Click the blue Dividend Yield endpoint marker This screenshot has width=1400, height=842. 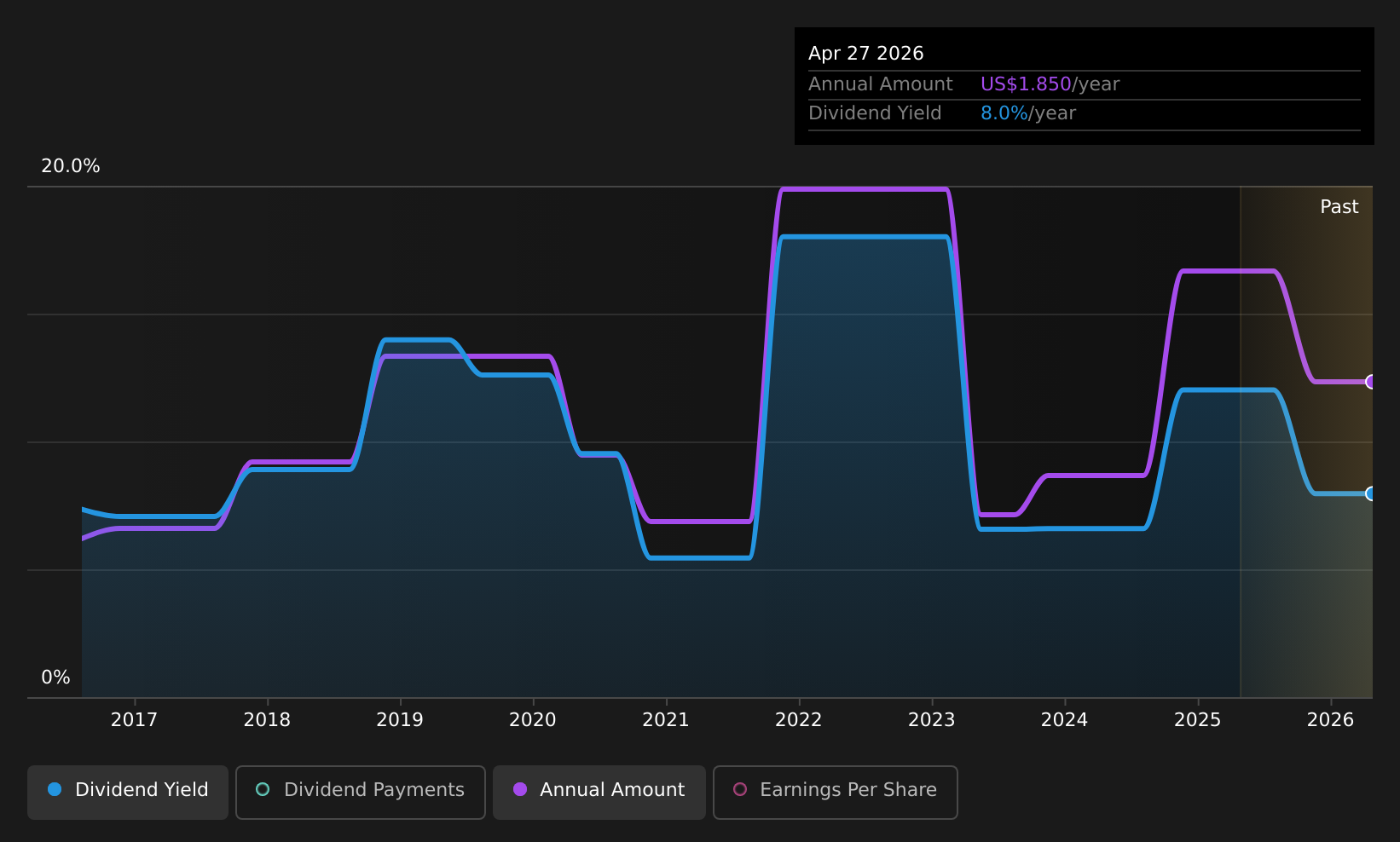1371,493
